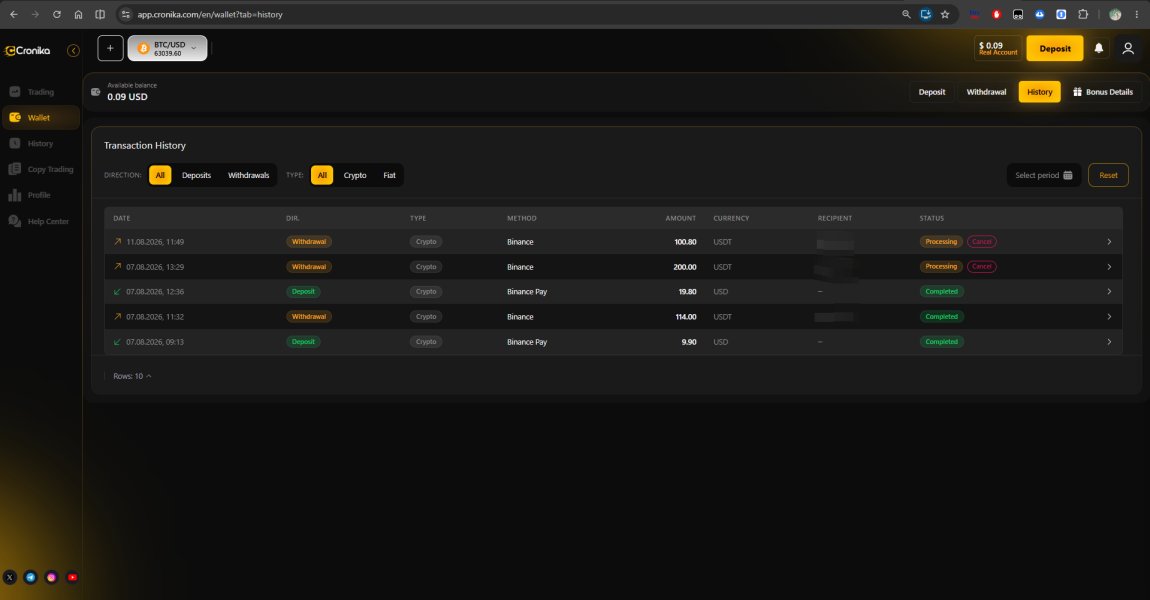Filter direction by Withdrawals
Image resolution: width=1150 pixels, height=600 pixels.
[x=249, y=175]
